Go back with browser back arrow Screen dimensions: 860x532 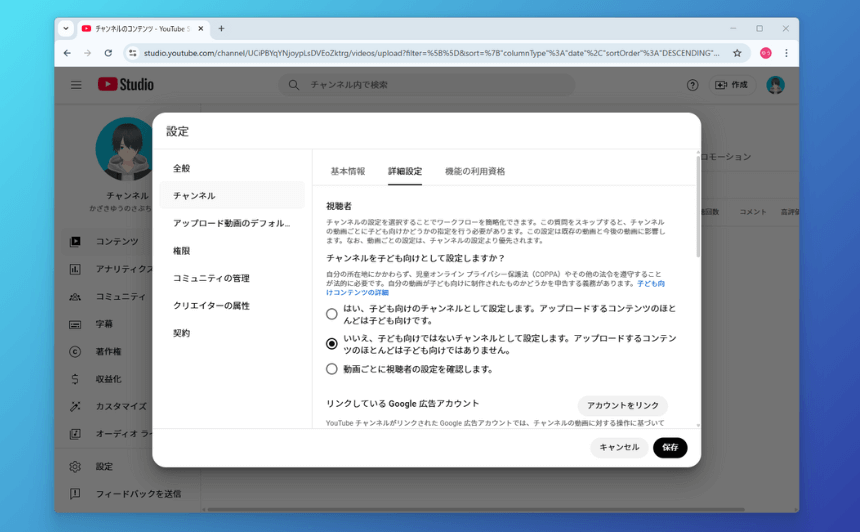click(x=67, y=53)
